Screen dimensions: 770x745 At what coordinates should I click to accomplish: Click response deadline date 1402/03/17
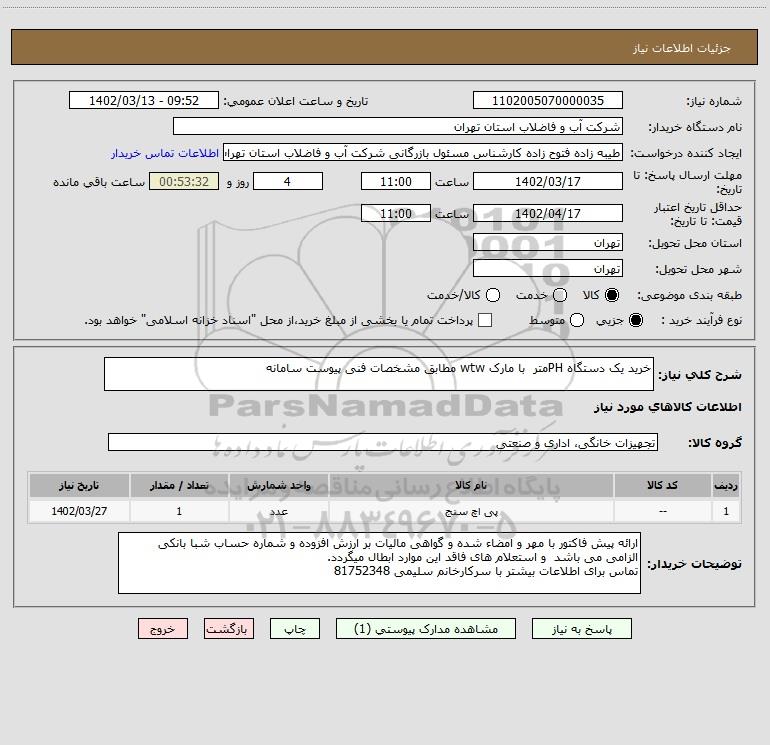pos(548,181)
